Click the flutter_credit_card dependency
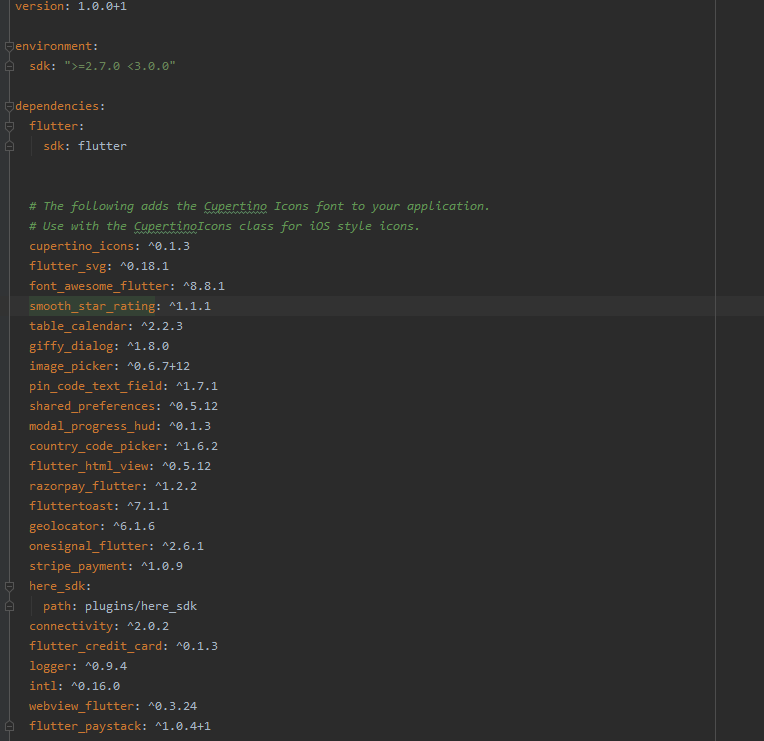Image resolution: width=764 pixels, height=741 pixels. [123, 646]
